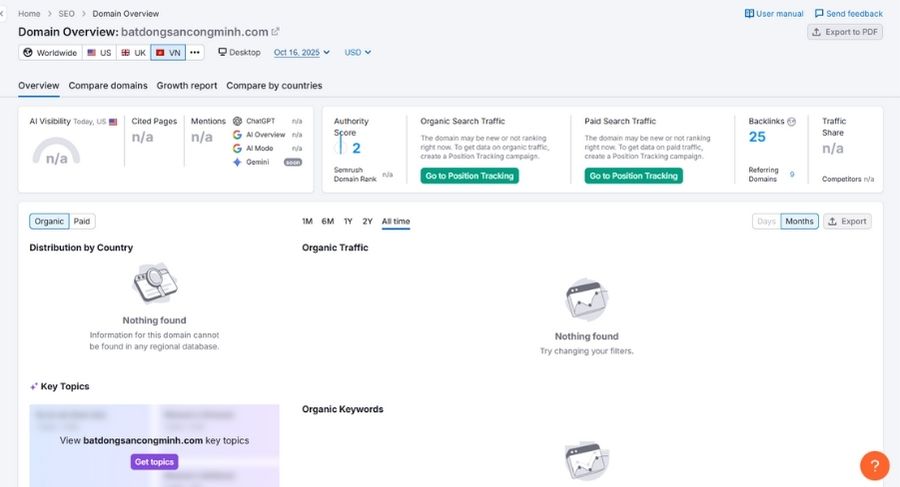The image size is (900, 487).
Task: Click the Google icon next to AI Mode
Action: 237,148
